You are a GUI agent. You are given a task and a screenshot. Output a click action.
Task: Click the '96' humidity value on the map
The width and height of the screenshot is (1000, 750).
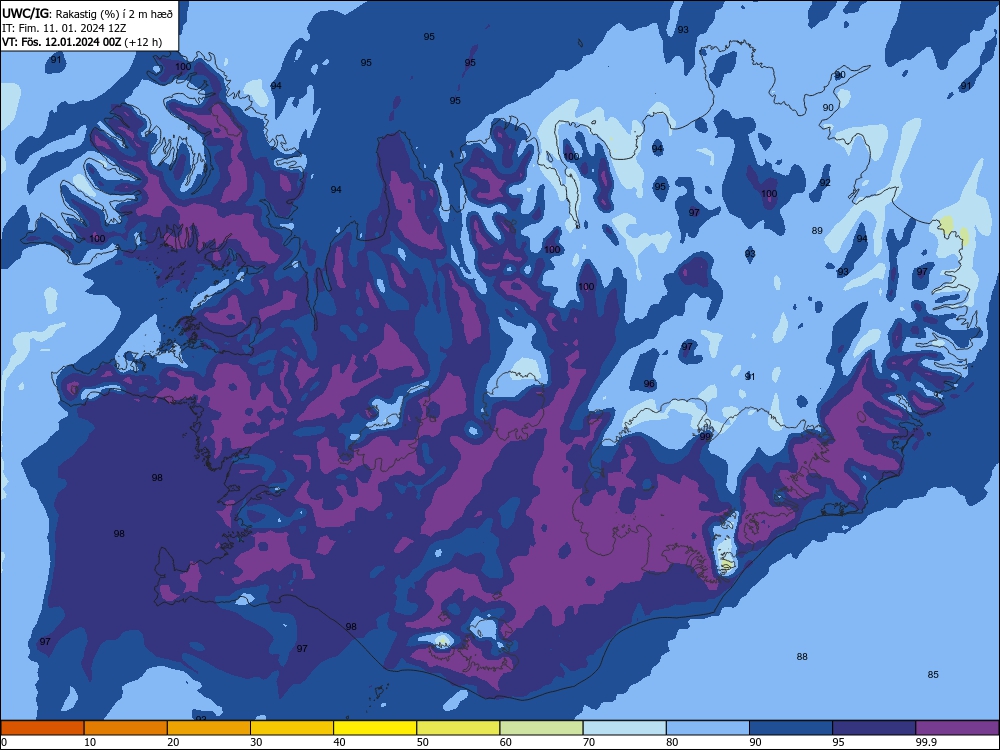pos(649,383)
